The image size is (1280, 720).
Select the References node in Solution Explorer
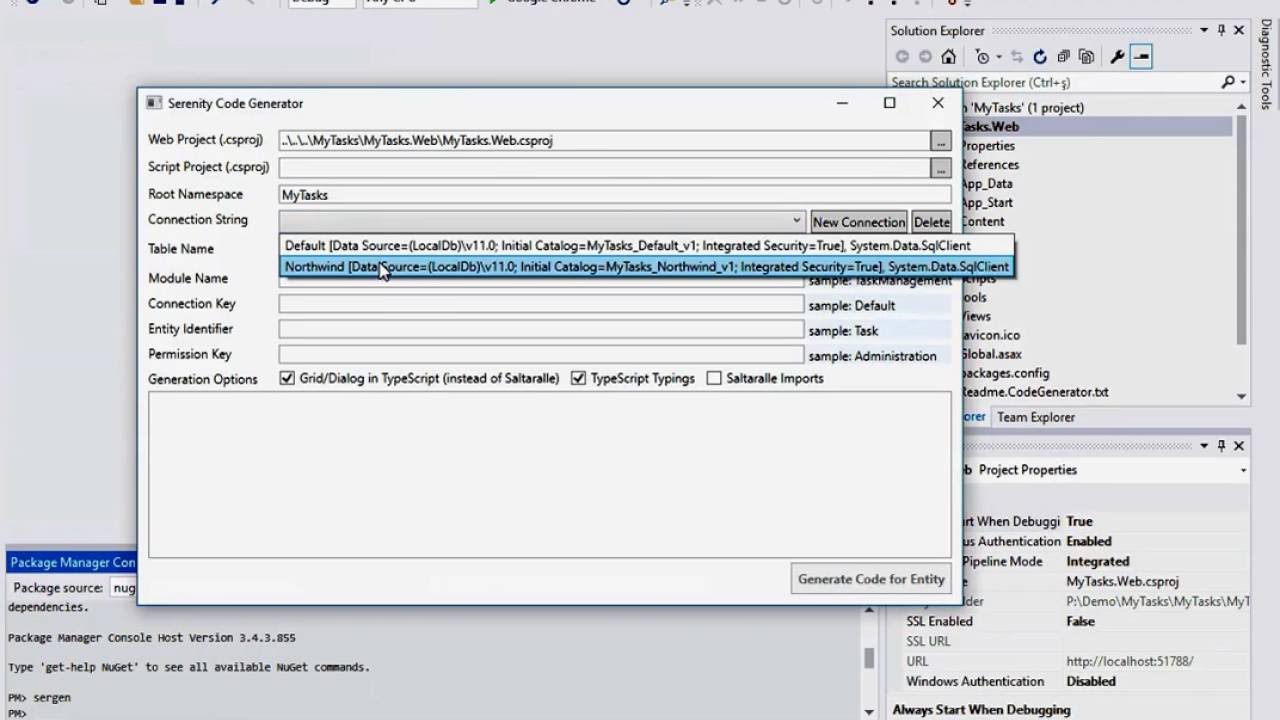990,165
